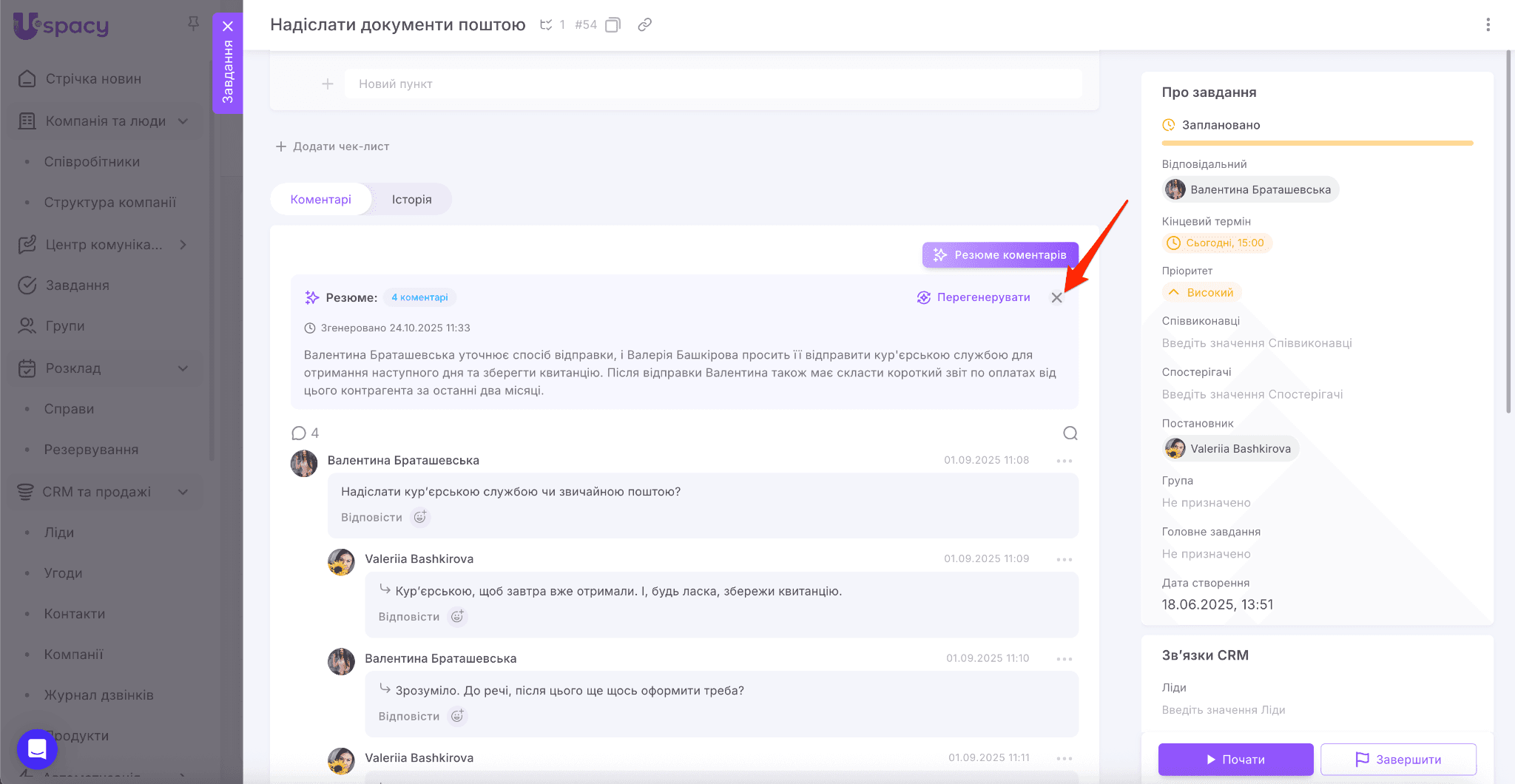Switch to the Історія tab
Viewport: 1515px width, 784px height.
pyautogui.click(x=411, y=200)
